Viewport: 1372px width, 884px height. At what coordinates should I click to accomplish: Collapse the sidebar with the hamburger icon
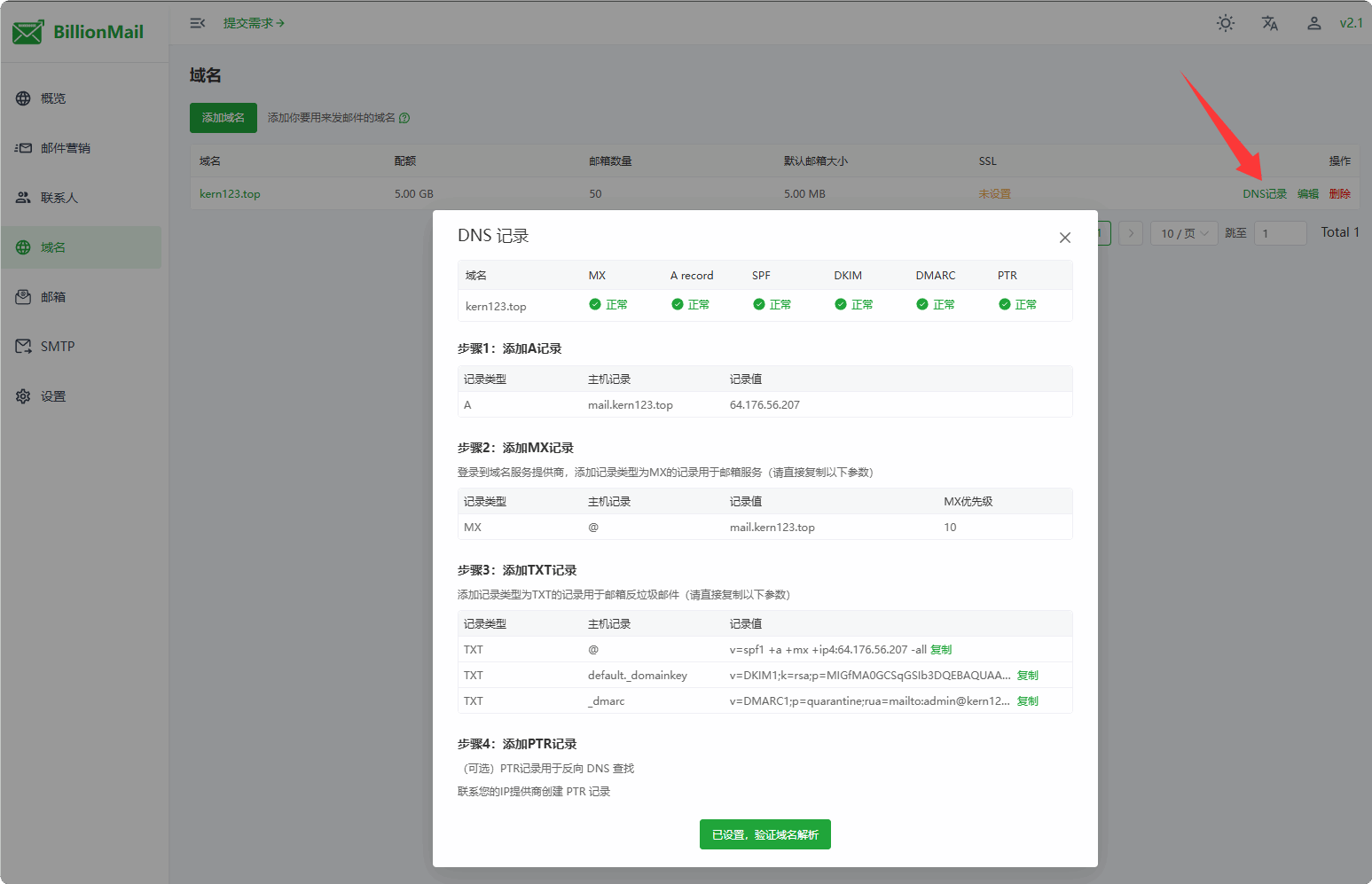197,23
